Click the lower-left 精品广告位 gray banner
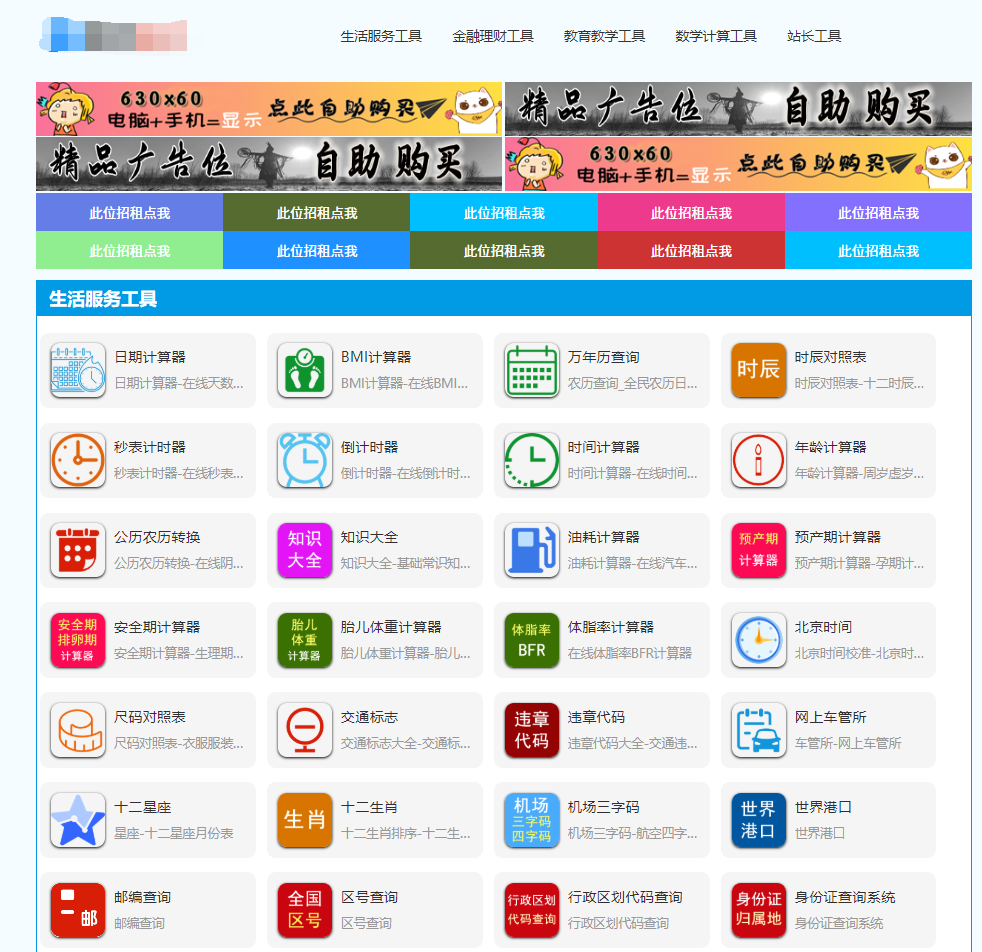982x952 pixels. tap(269, 163)
